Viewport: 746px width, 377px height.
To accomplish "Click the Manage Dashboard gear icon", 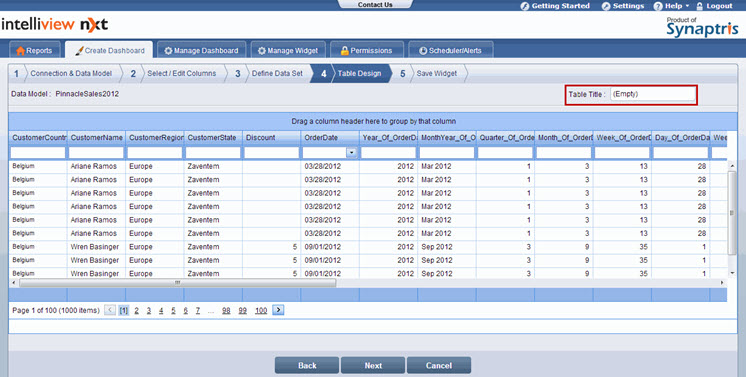I will click(x=168, y=50).
